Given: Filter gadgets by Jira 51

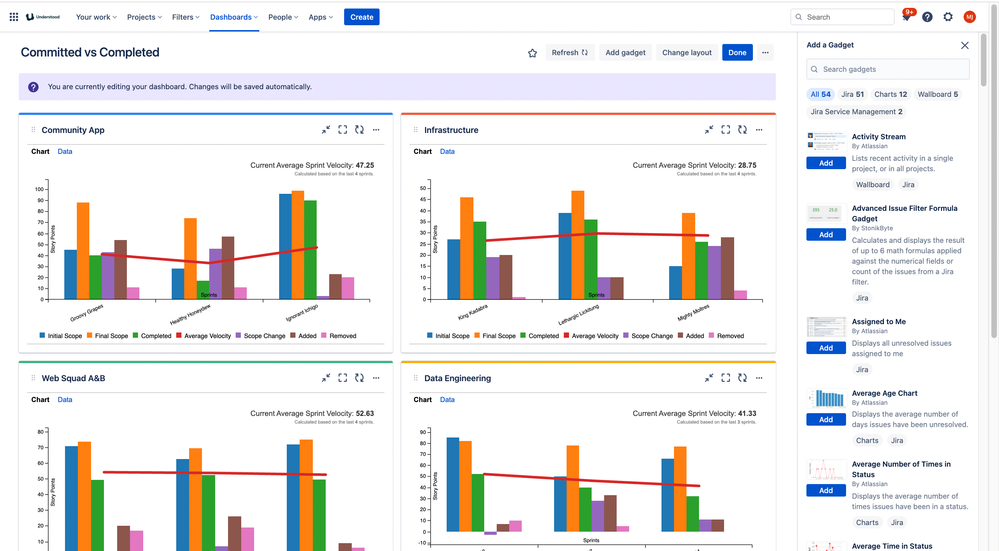Looking at the screenshot, I should pyautogui.click(x=852, y=94).
